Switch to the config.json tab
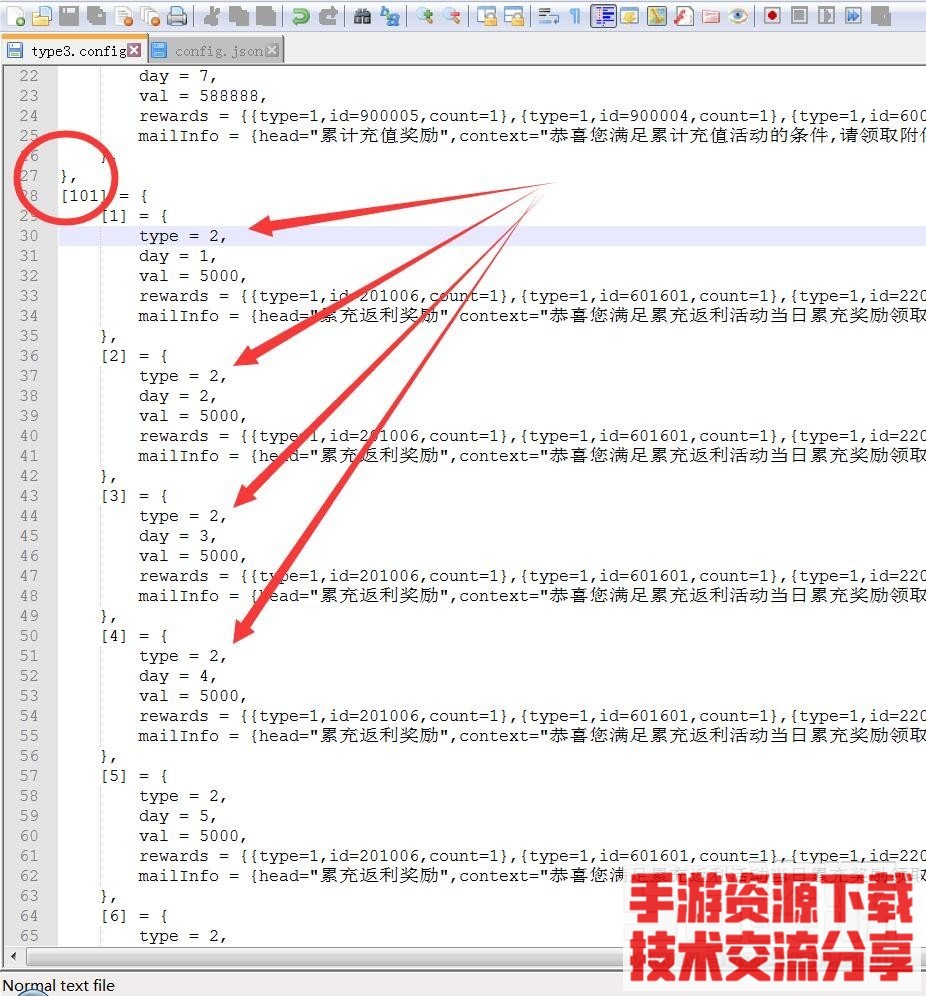 (x=216, y=51)
